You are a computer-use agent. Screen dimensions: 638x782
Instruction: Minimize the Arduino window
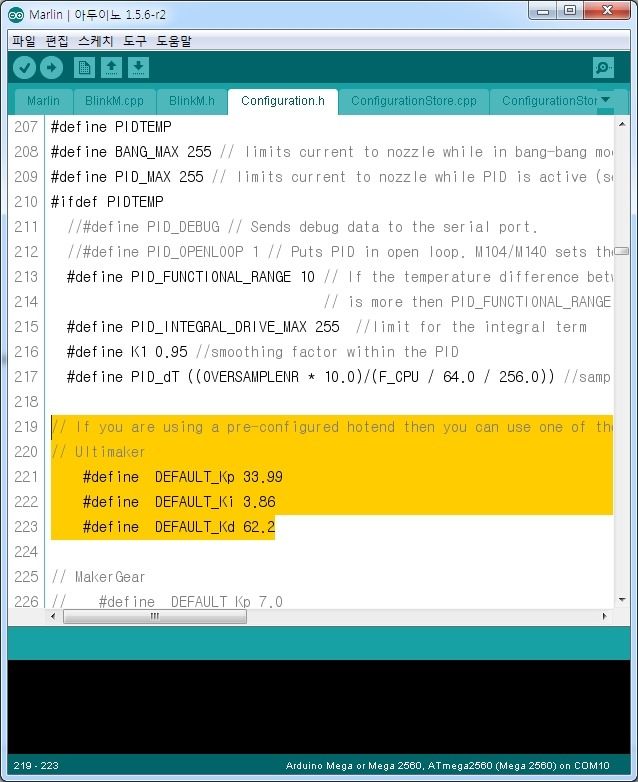543,11
